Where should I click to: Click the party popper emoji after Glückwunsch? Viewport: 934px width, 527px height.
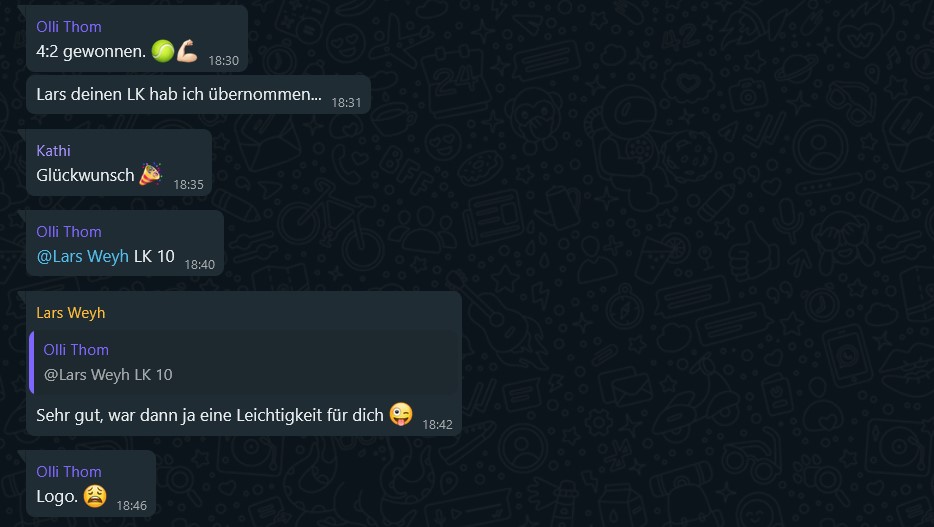[151, 174]
